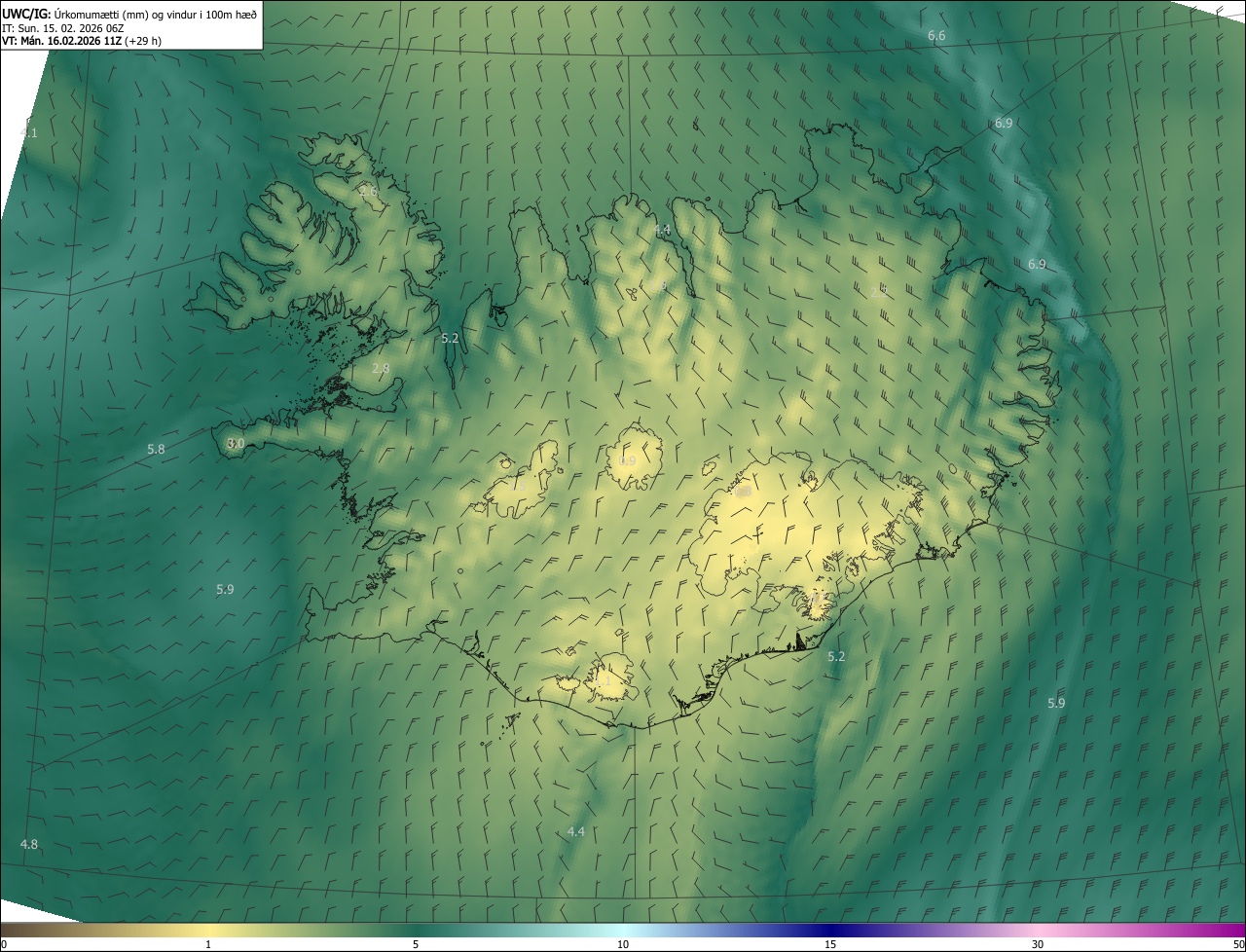The width and height of the screenshot is (1246, 952).
Task: Click the '1' tick on the color scale
Action: [208, 944]
